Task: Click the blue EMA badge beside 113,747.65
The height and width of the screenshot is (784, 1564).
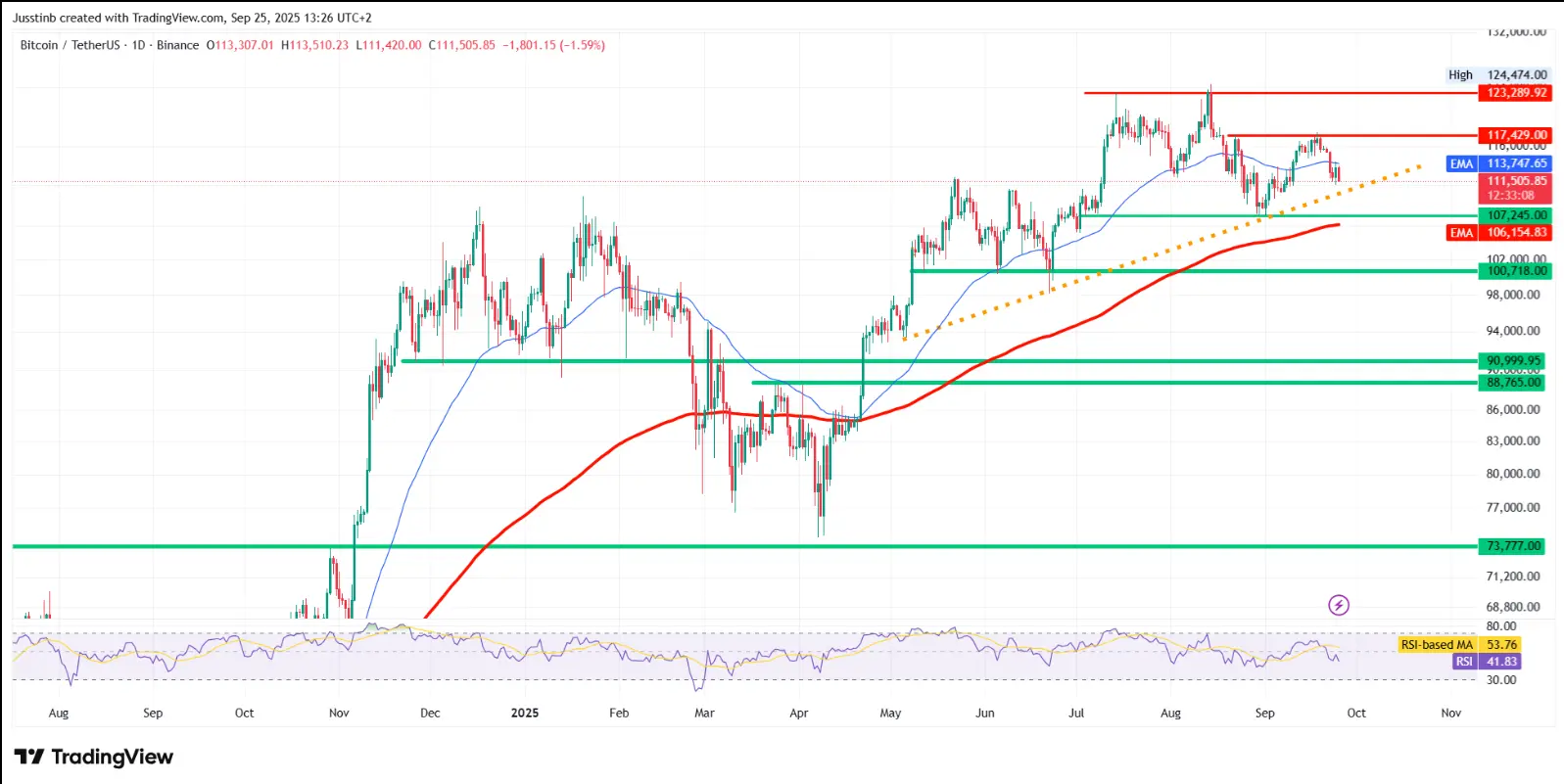Action: click(1461, 163)
